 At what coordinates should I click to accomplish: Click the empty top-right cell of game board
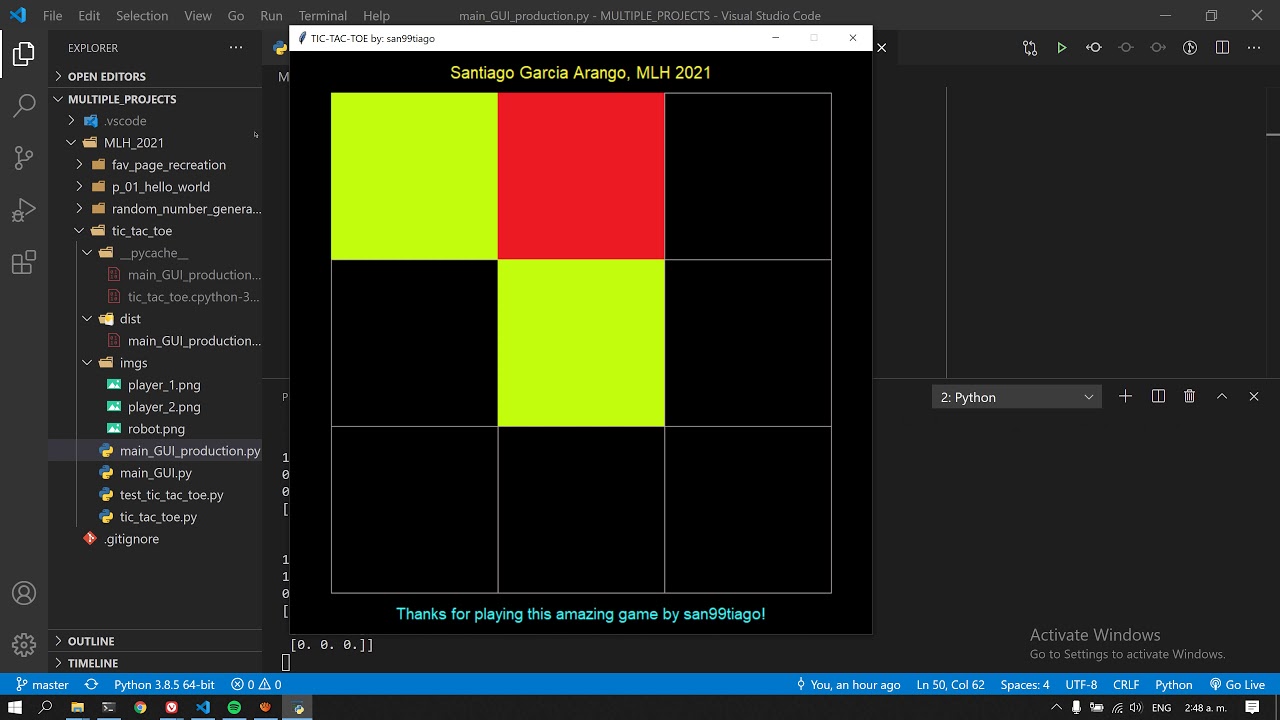click(748, 176)
